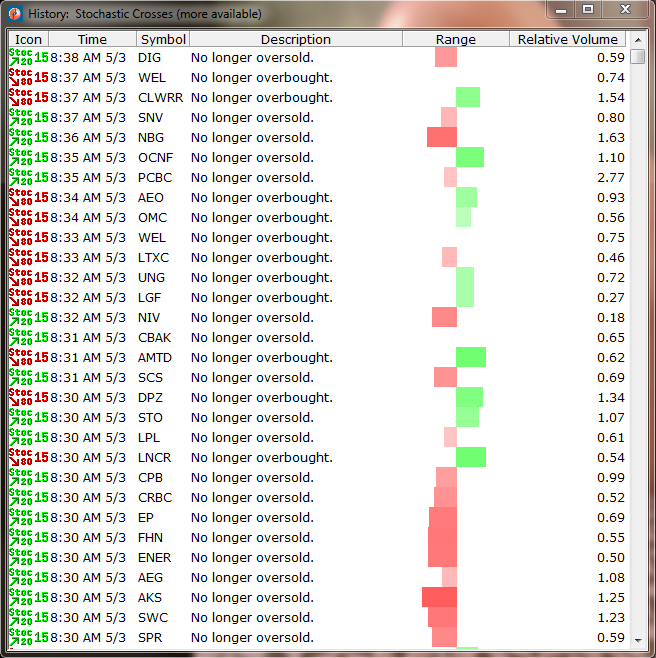Image resolution: width=656 pixels, height=658 pixels.
Task: Select the FHN symbol cell
Action: 150,538
